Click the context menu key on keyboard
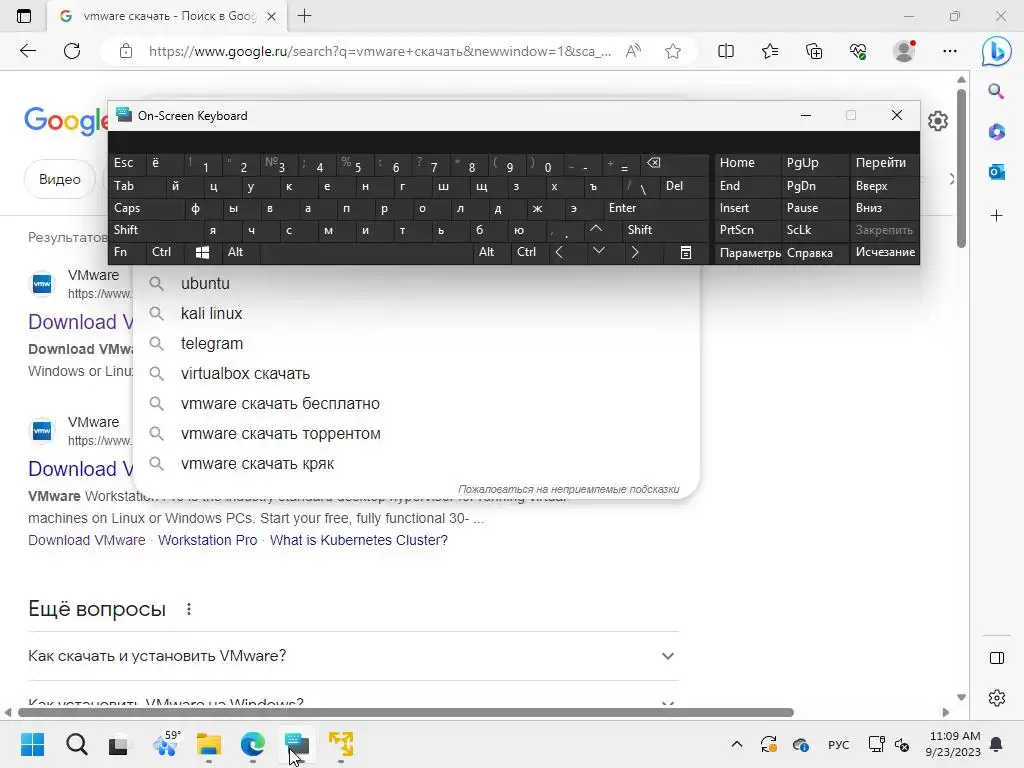 pyautogui.click(x=686, y=253)
